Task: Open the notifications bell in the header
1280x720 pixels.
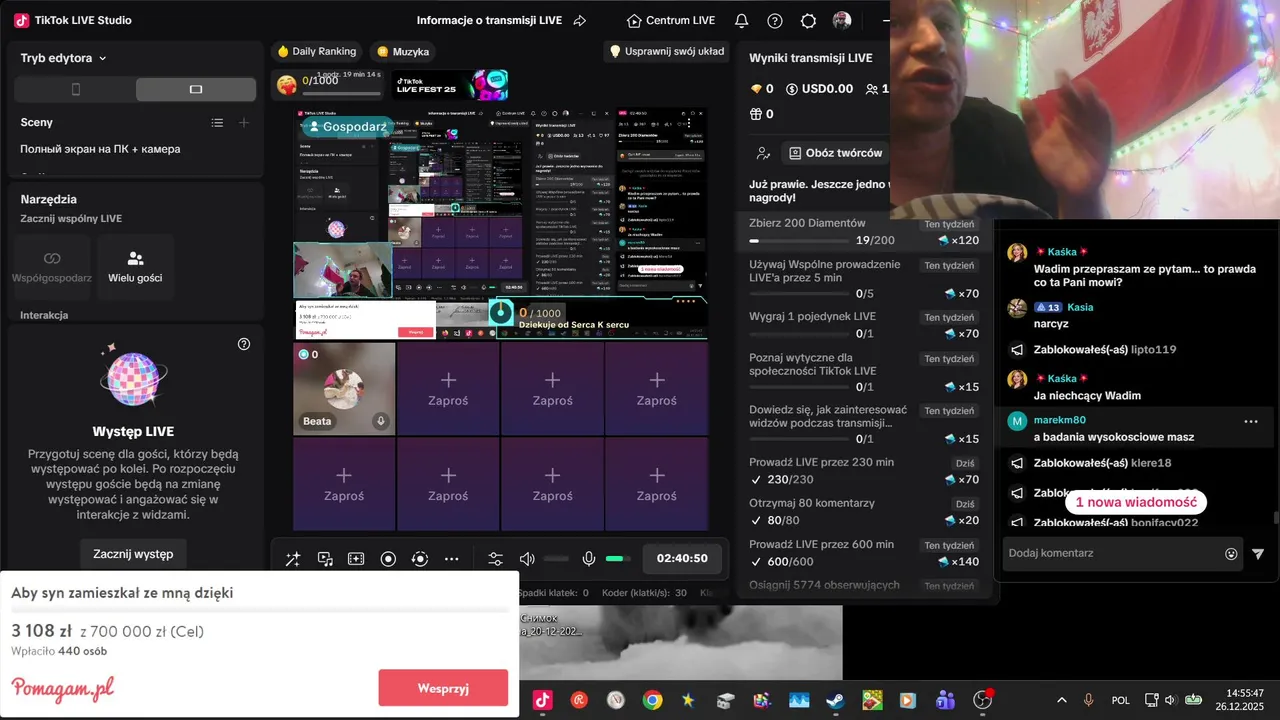Action: coord(741,21)
